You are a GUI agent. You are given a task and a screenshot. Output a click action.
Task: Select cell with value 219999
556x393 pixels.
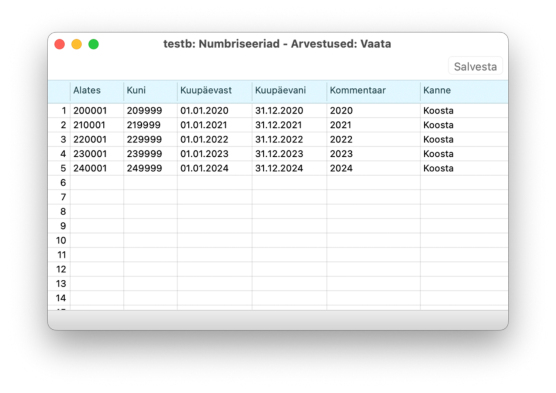(x=150, y=125)
